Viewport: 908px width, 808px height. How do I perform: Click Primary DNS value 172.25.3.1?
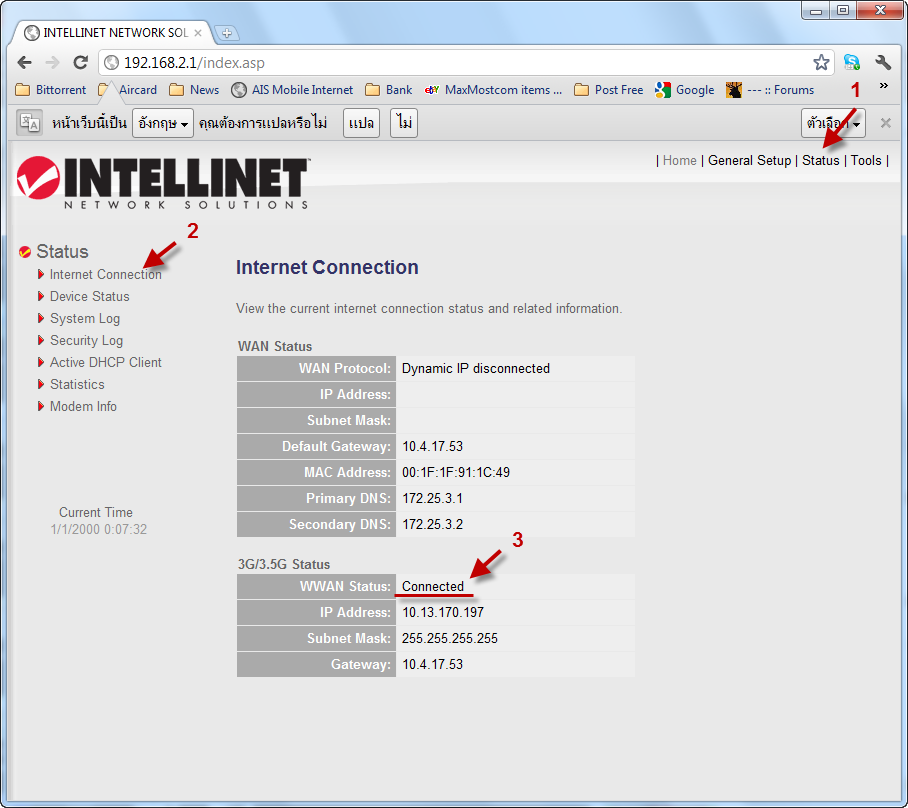tap(433, 499)
